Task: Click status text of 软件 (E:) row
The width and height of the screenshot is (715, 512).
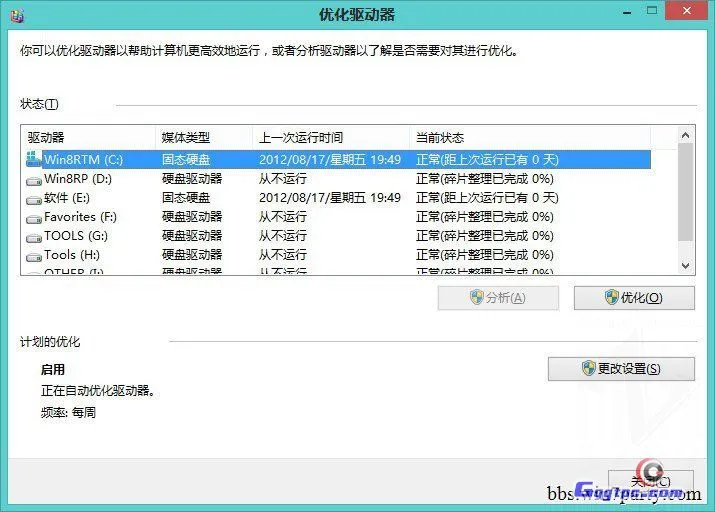Action: [487, 198]
